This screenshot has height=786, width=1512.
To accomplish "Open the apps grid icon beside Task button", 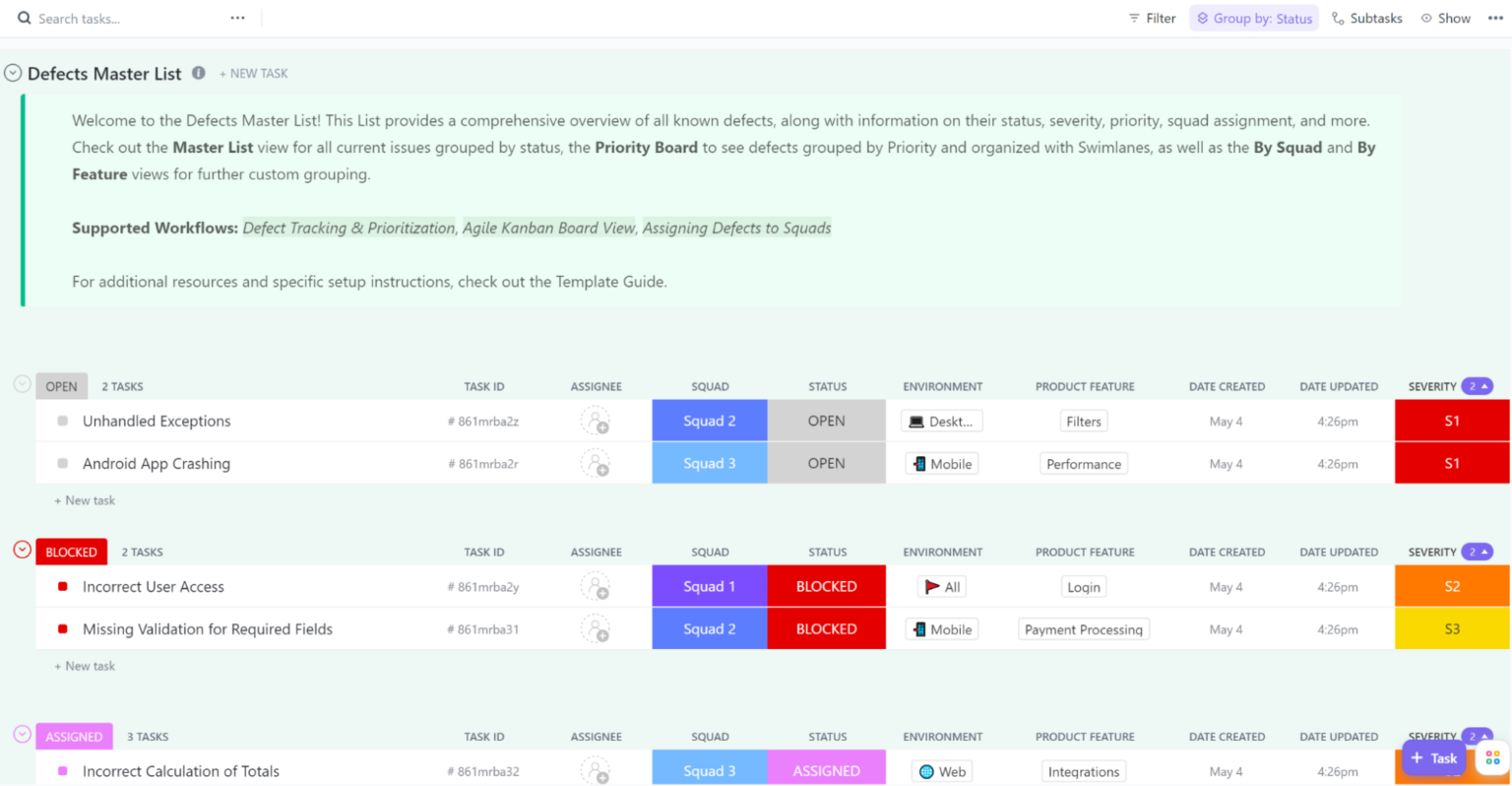I will click(x=1492, y=756).
